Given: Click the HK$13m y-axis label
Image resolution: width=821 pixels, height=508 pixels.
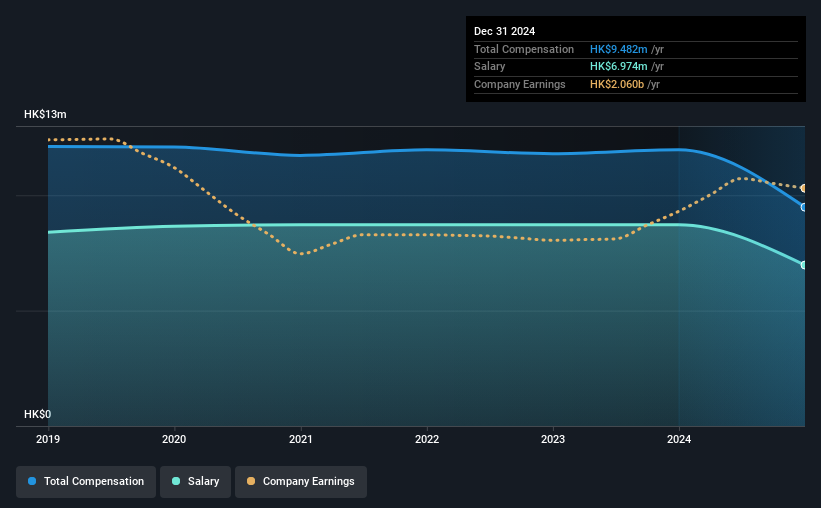Looking at the screenshot, I should (x=45, y=114).
